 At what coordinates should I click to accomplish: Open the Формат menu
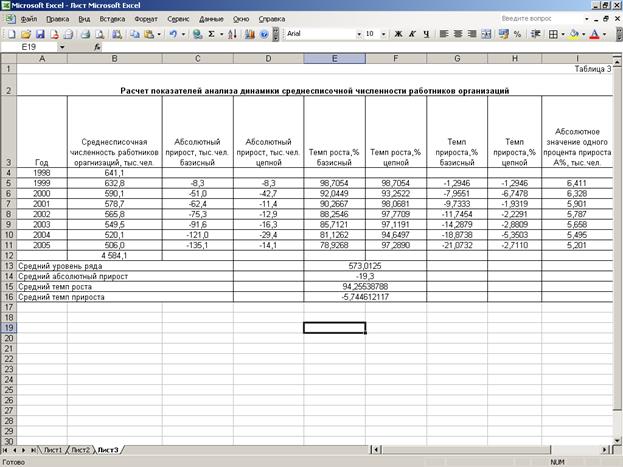[146, 19]
